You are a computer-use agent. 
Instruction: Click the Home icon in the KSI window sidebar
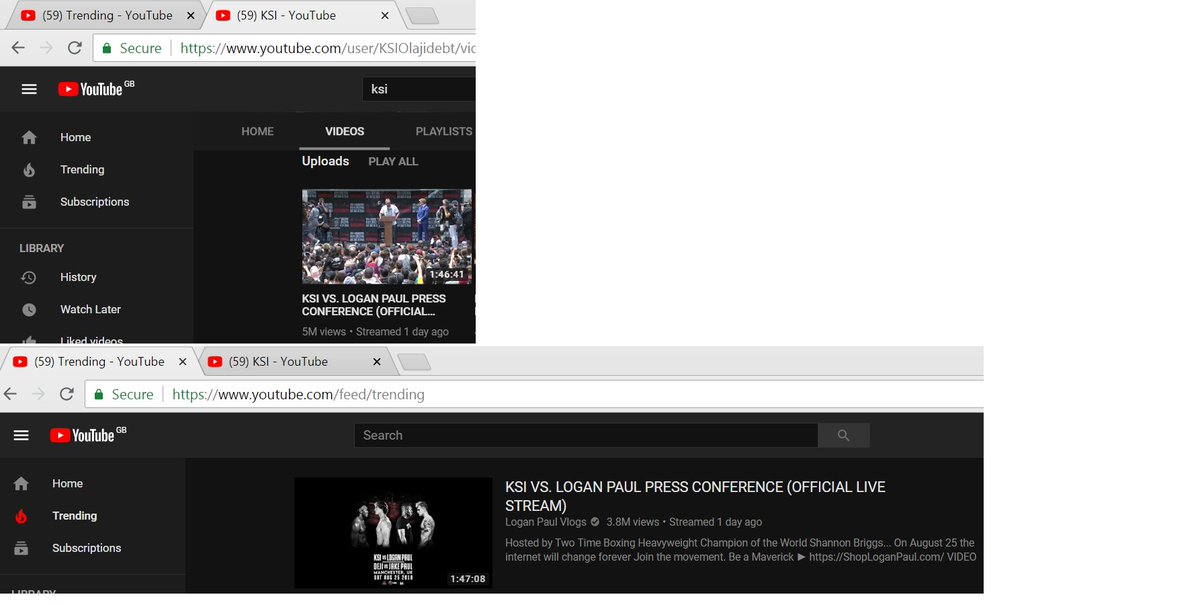(x=29, y=137)
